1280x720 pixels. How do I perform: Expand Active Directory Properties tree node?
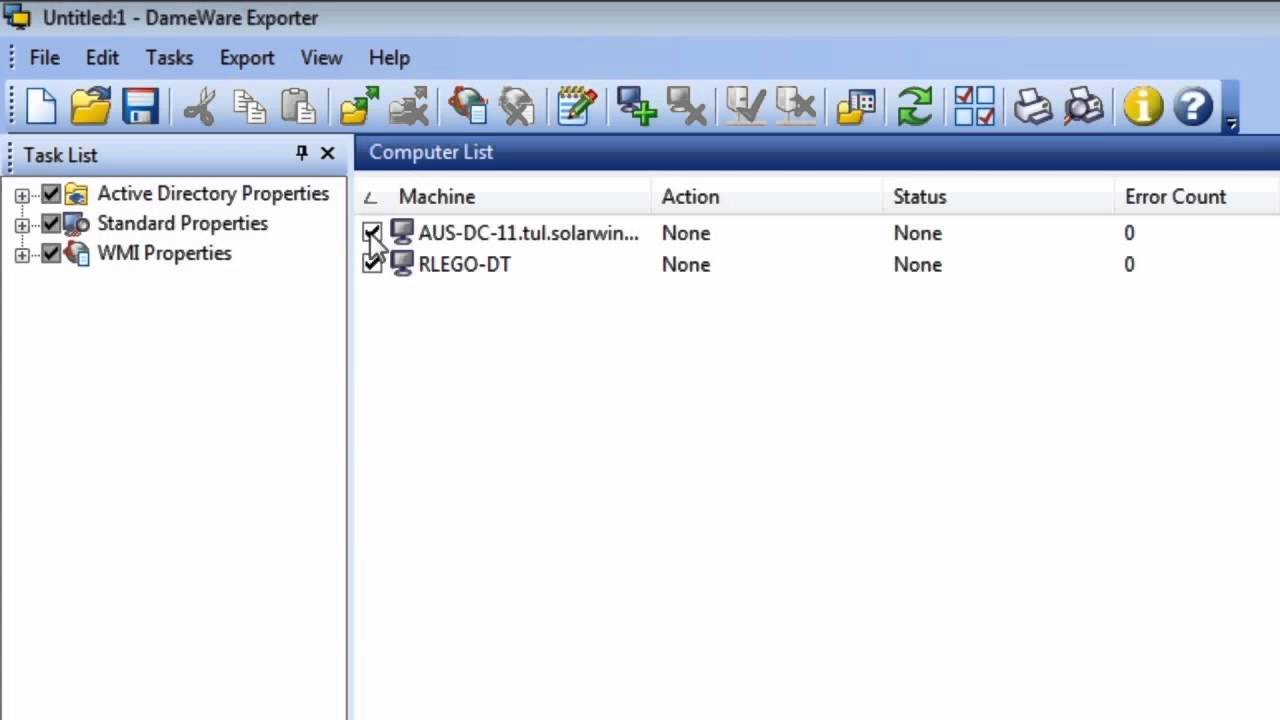[x=21, y=195]
